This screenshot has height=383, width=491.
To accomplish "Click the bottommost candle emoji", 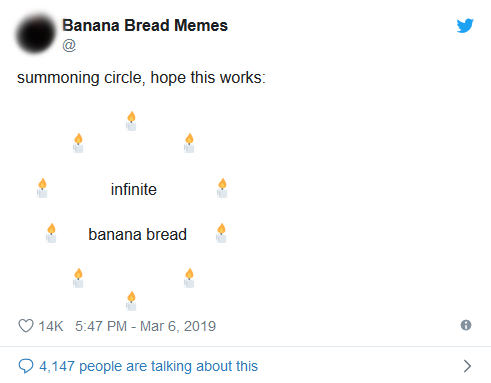I will [x=131, y=301].
